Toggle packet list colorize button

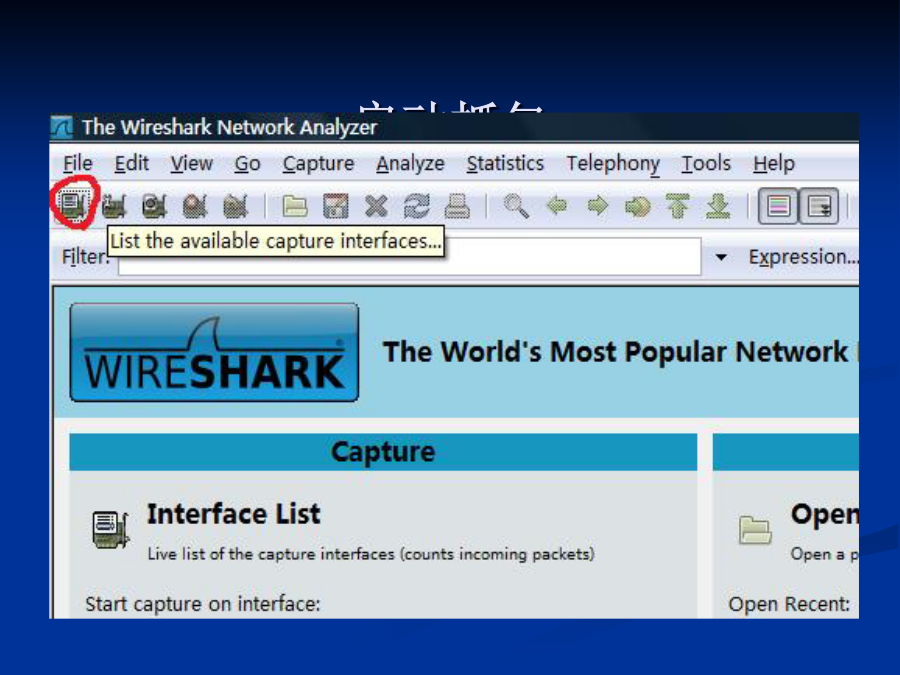[x=778, y=205]
